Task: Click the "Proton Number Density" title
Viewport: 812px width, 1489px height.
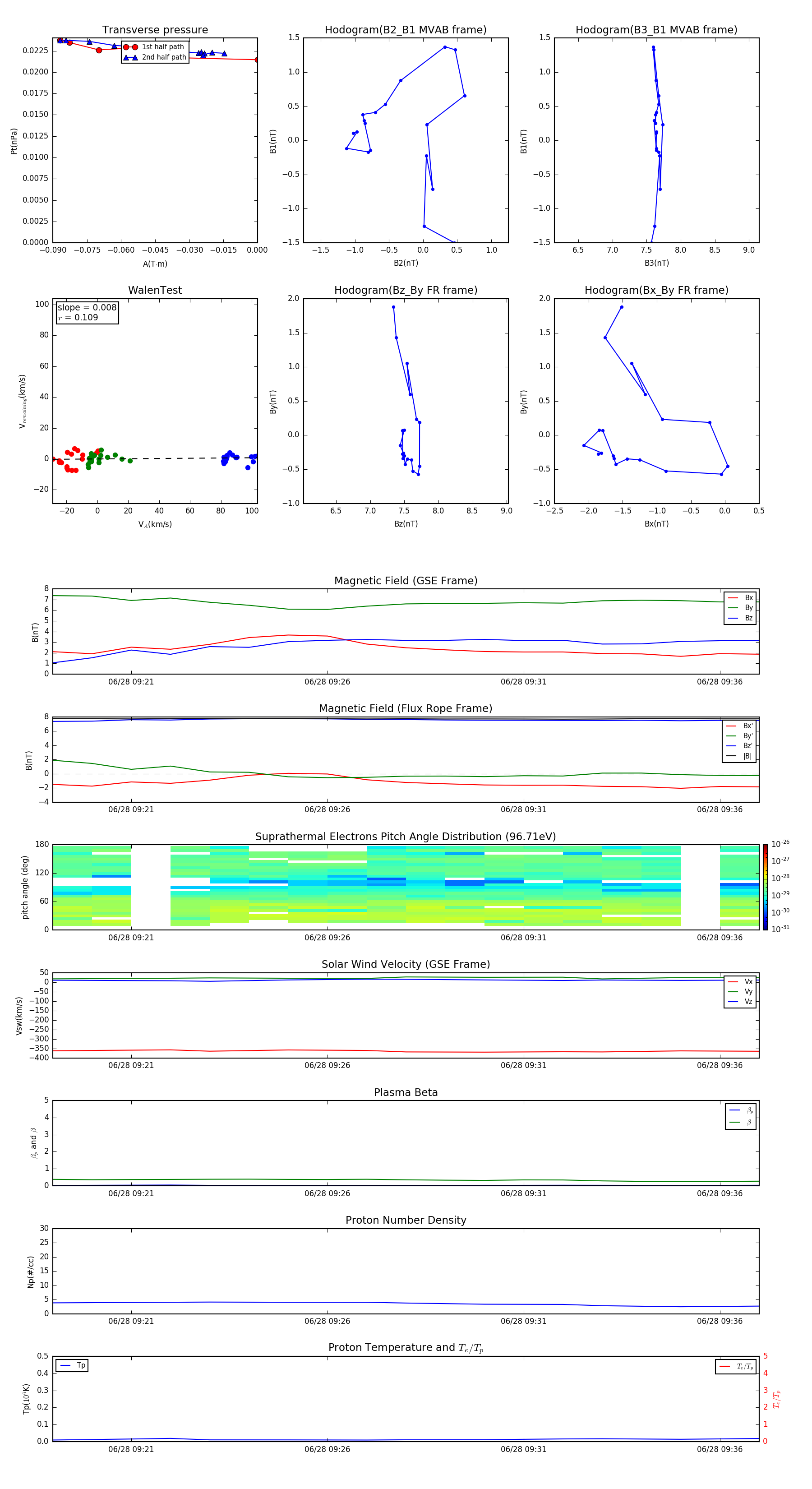Action: point(406,1220)
